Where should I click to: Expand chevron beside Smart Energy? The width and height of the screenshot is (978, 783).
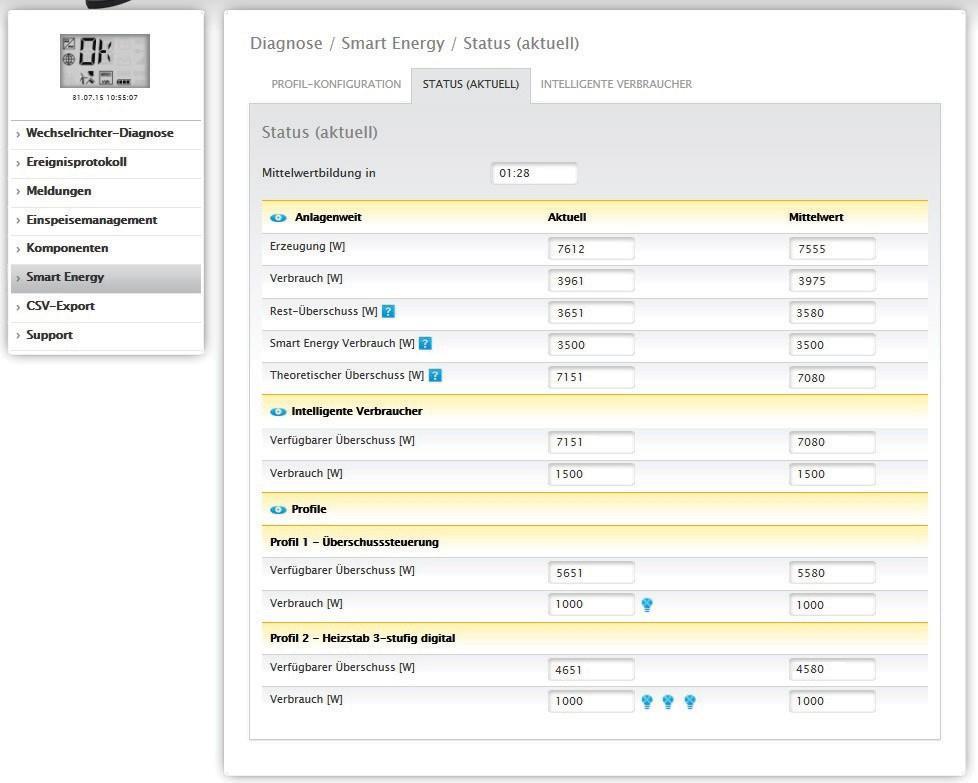(18, 278)
